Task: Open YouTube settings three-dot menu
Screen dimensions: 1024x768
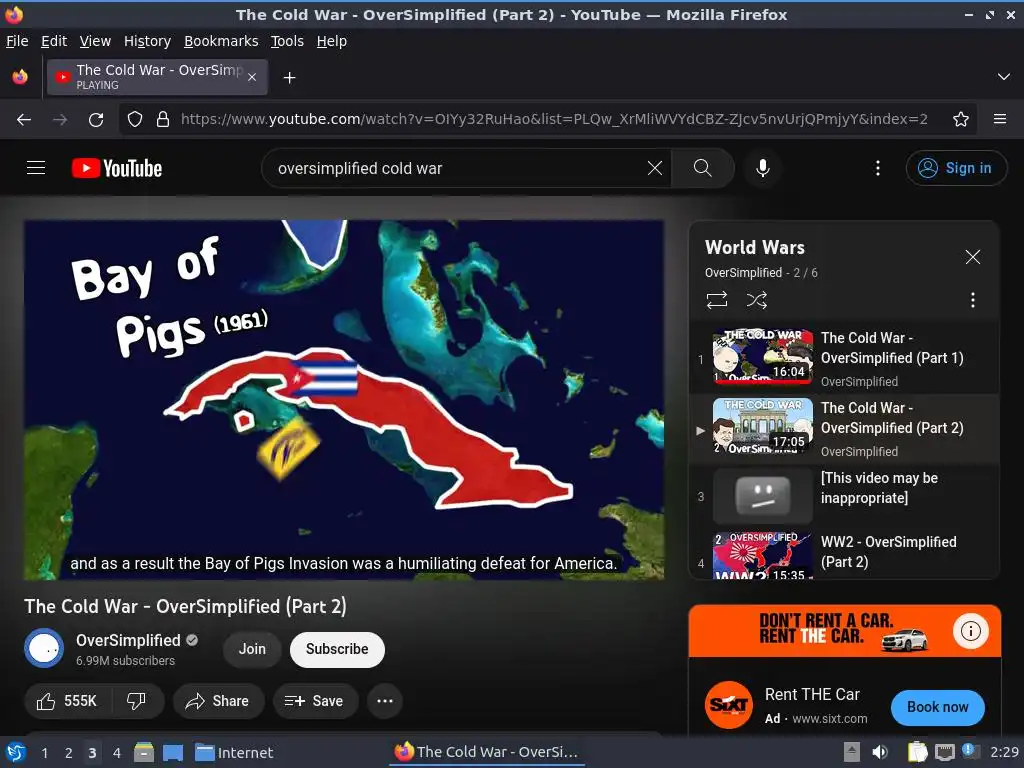Action: tap(878, 168)
